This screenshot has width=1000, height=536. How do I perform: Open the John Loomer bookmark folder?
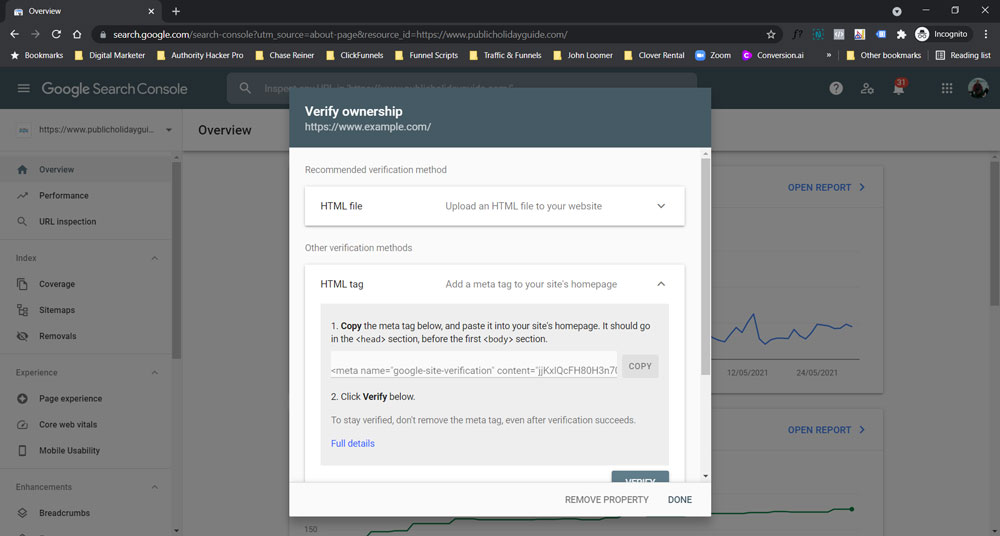coord(582,56)
